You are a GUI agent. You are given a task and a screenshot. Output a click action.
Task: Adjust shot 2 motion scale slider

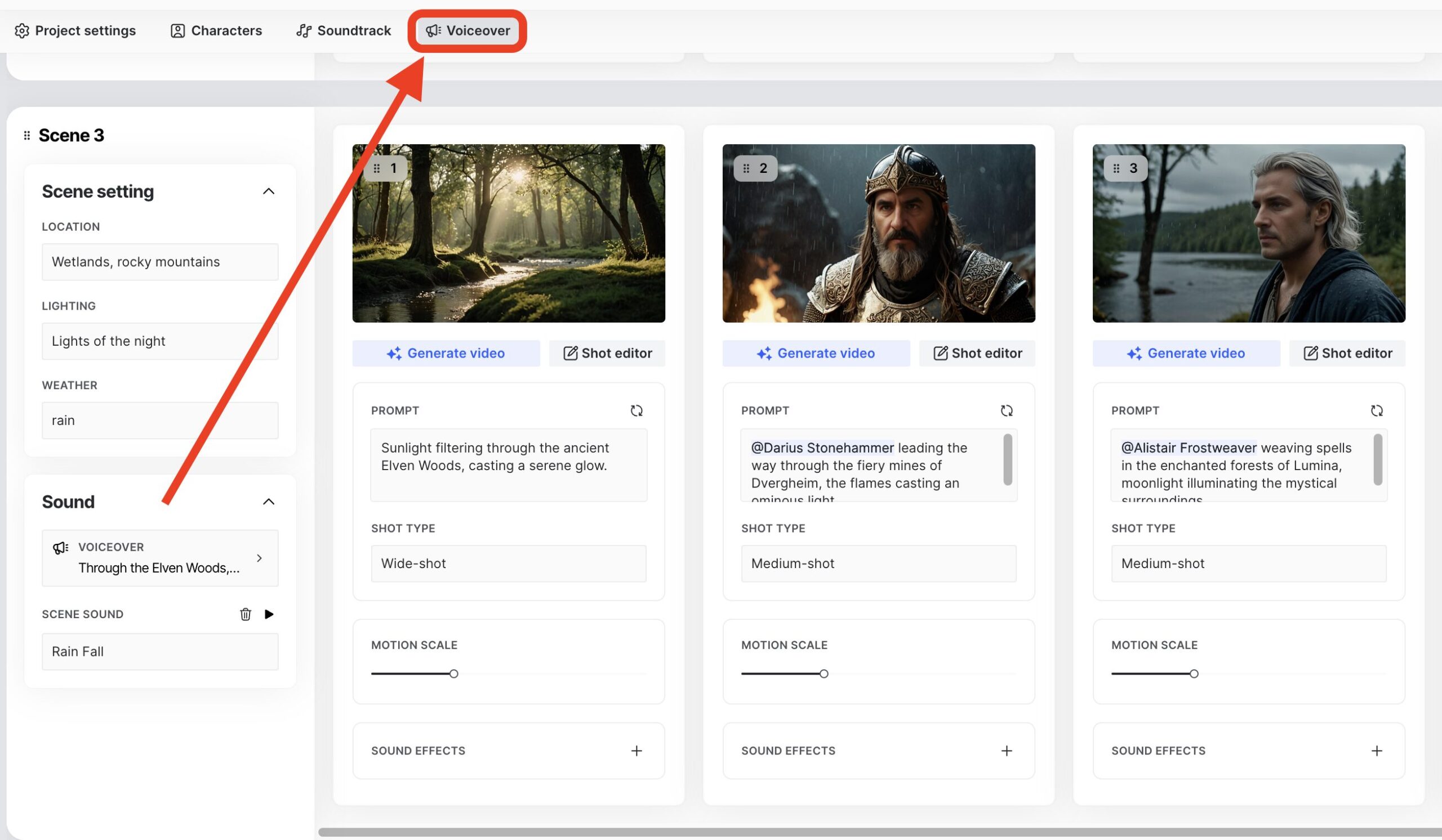click(x=824, y=673)
